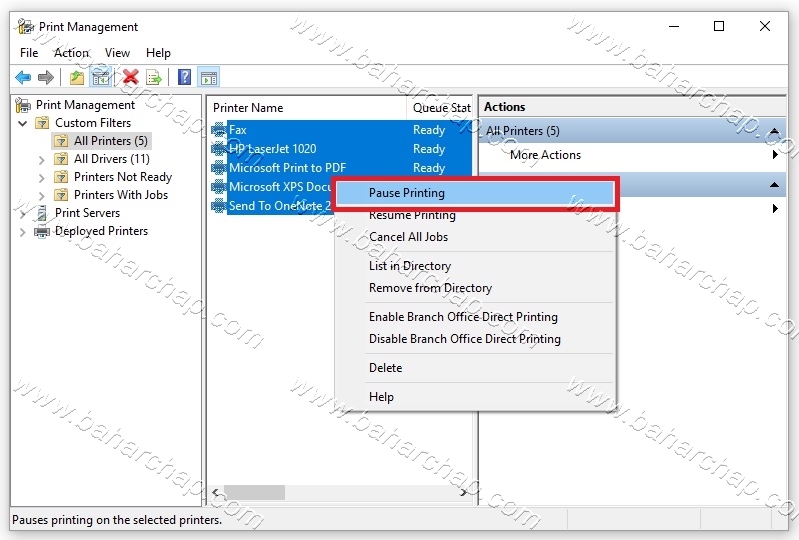799x540 pixels.
Task: Select the Printers Not Ready label
Action: (x=123, y=177)
